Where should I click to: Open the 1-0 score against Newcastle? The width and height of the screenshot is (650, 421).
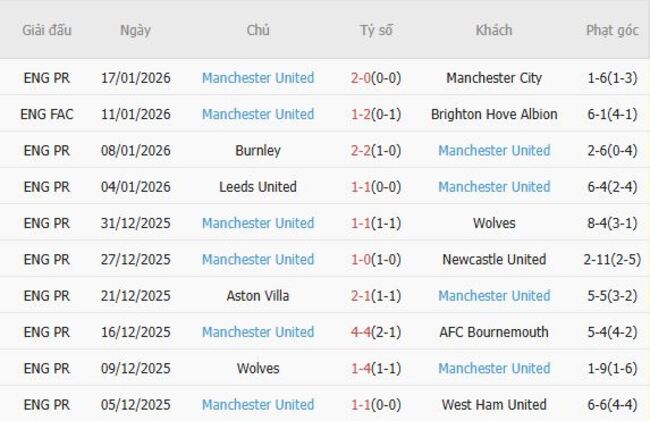[376, 260]
